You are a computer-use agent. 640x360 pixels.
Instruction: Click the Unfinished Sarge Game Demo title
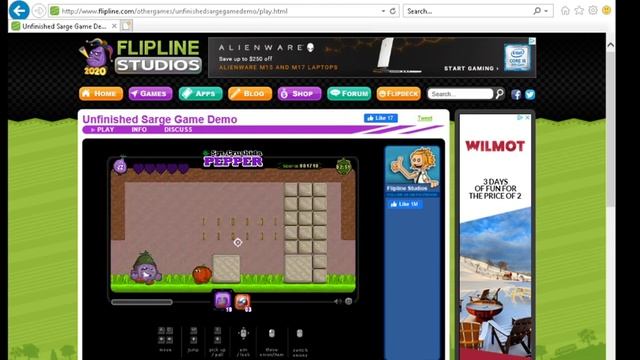pos(160,119)
